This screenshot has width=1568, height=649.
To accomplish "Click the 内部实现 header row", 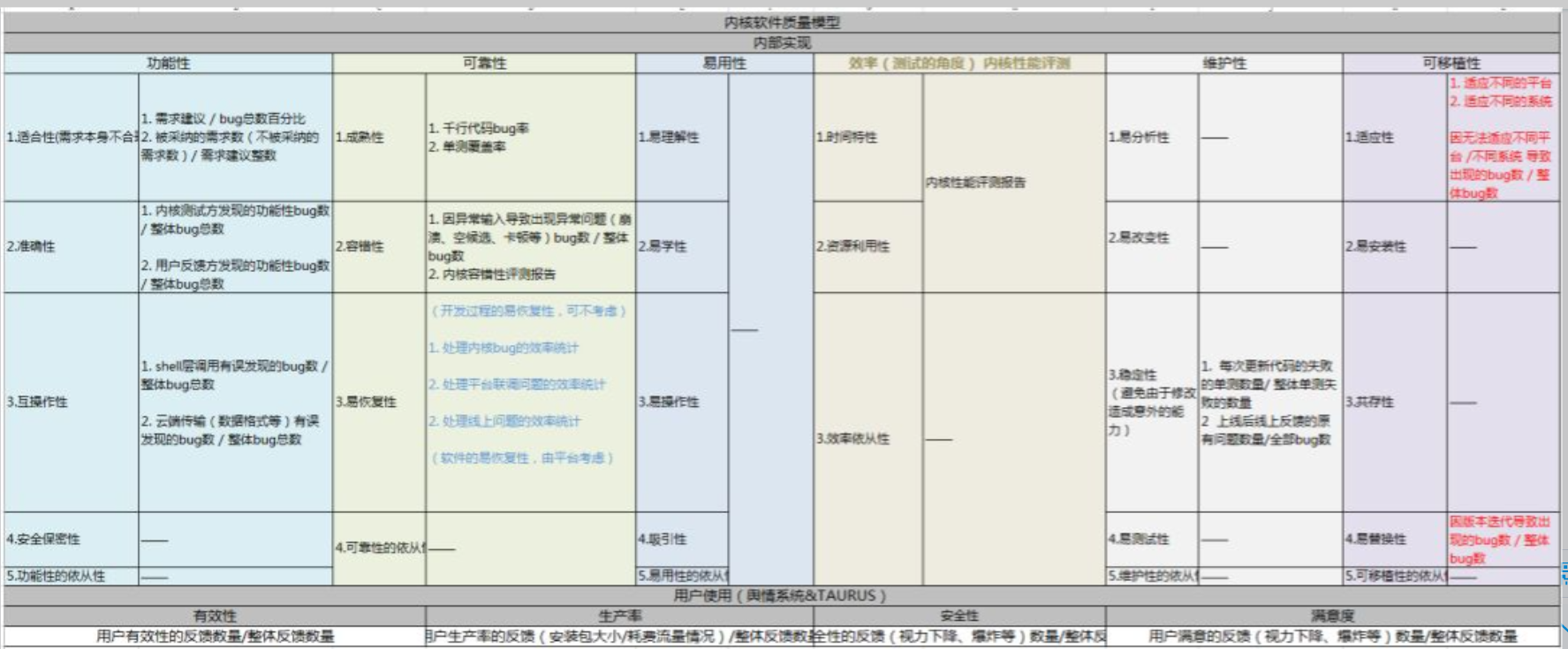I will point(782,43).
